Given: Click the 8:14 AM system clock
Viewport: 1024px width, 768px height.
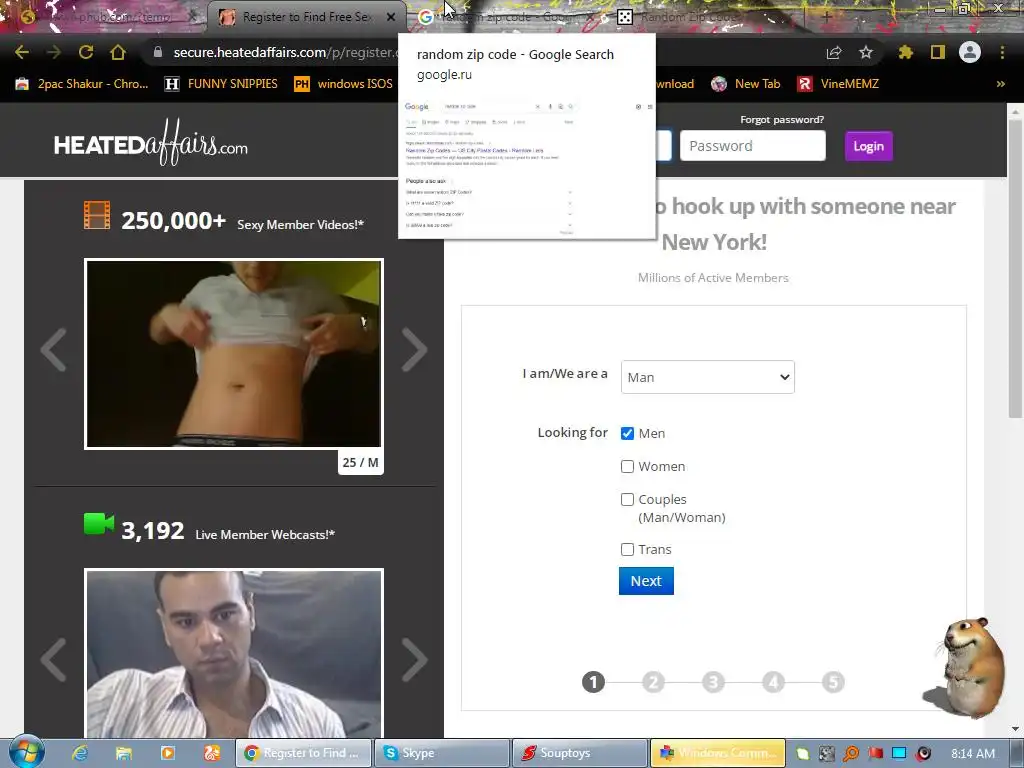Looking at the screenshot, I should point(972,753).
